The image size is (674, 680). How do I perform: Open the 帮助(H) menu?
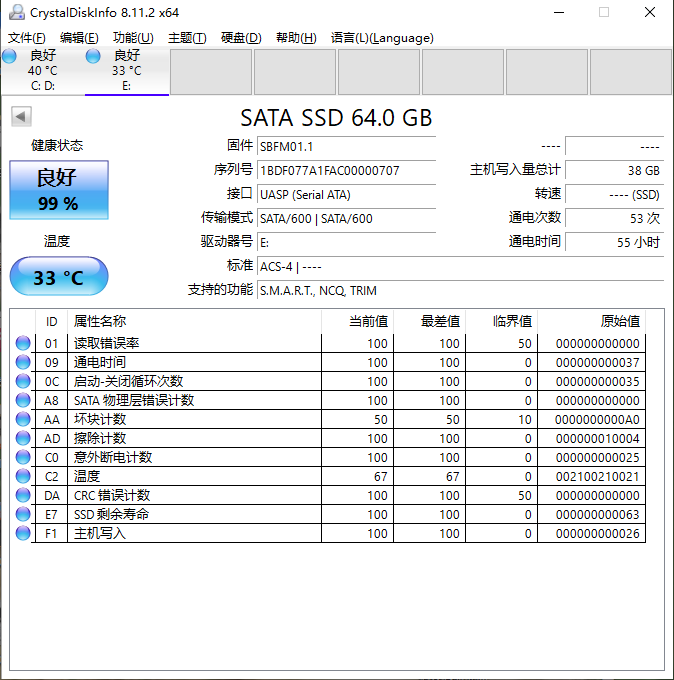coord(296,38)
